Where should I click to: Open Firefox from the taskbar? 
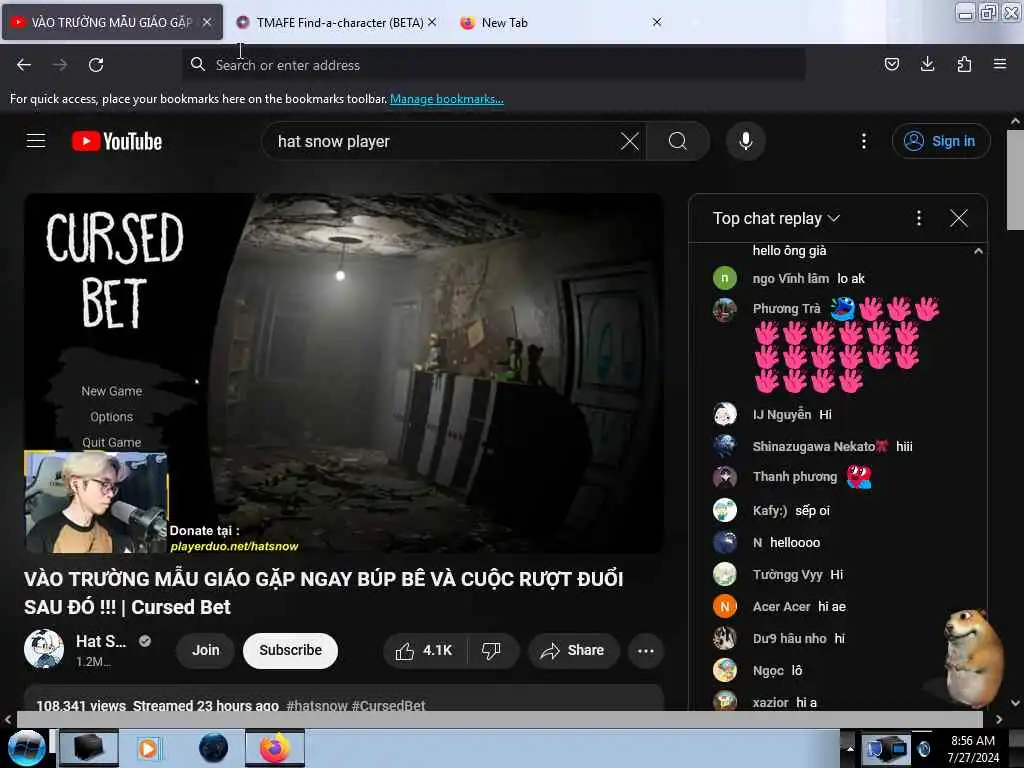pos(275,748)
